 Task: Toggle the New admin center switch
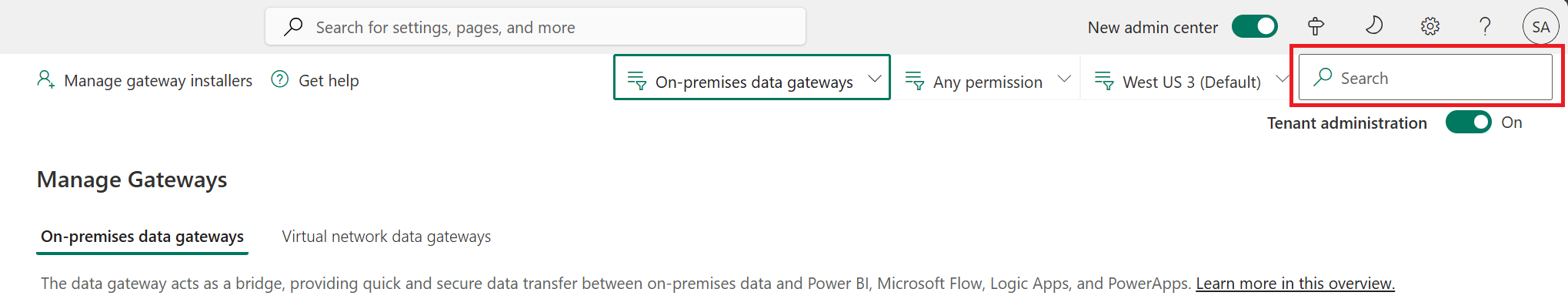click(1254, 27)
